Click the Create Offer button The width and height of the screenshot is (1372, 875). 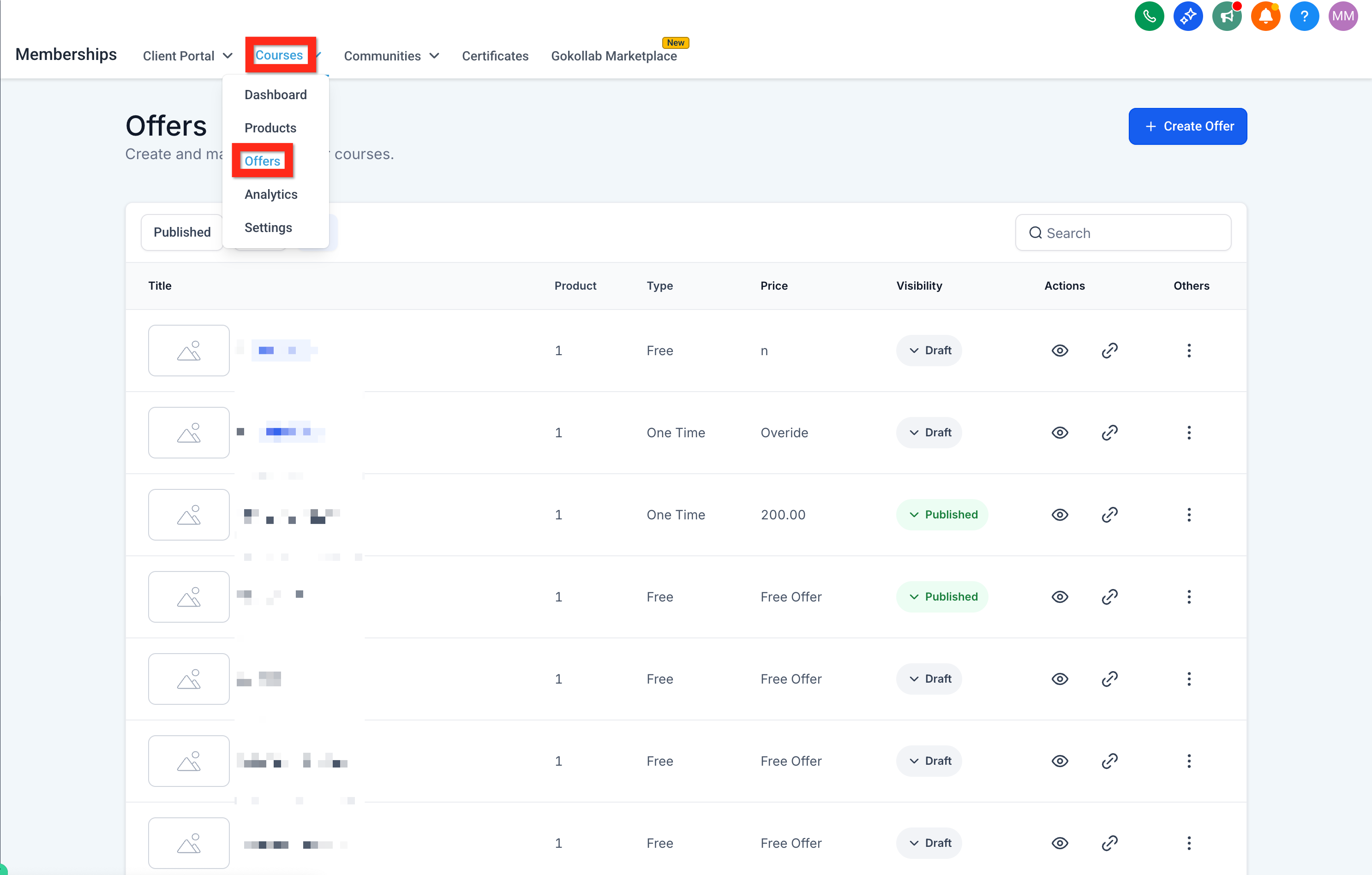[x=1187, y=126]
